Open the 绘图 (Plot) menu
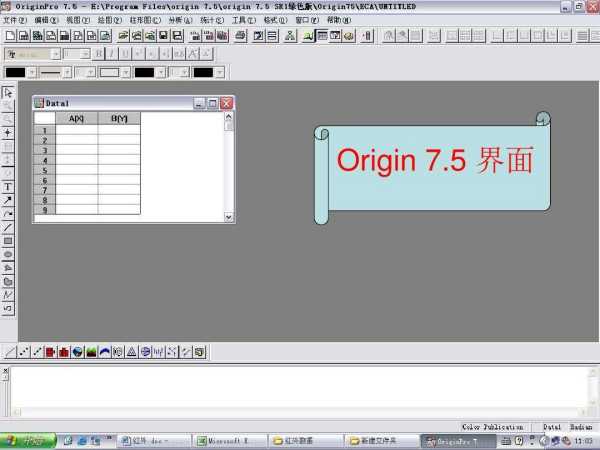The image size is (600, 450). point(109,20)
